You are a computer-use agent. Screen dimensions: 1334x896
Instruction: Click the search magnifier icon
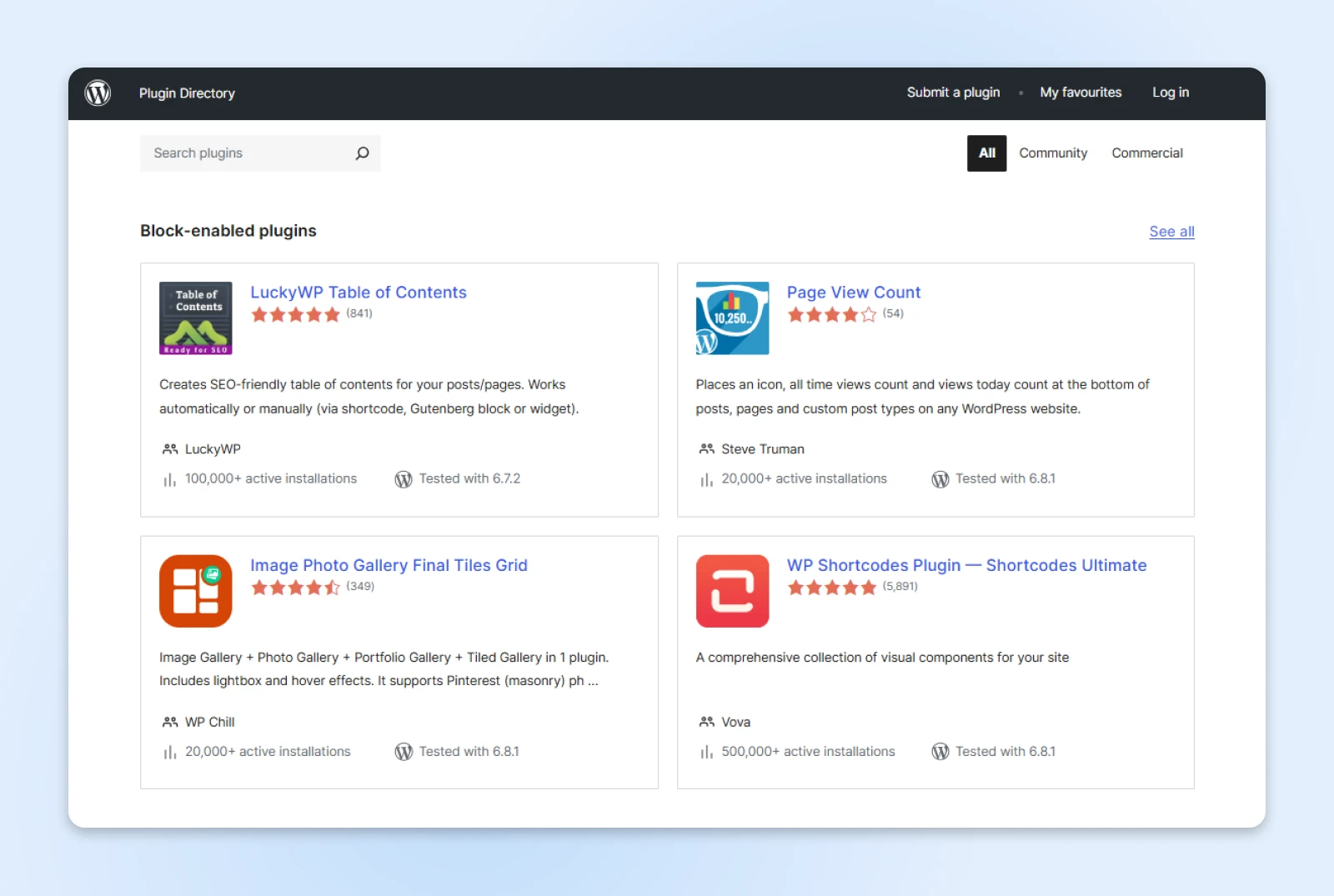(x=362, y=153)
